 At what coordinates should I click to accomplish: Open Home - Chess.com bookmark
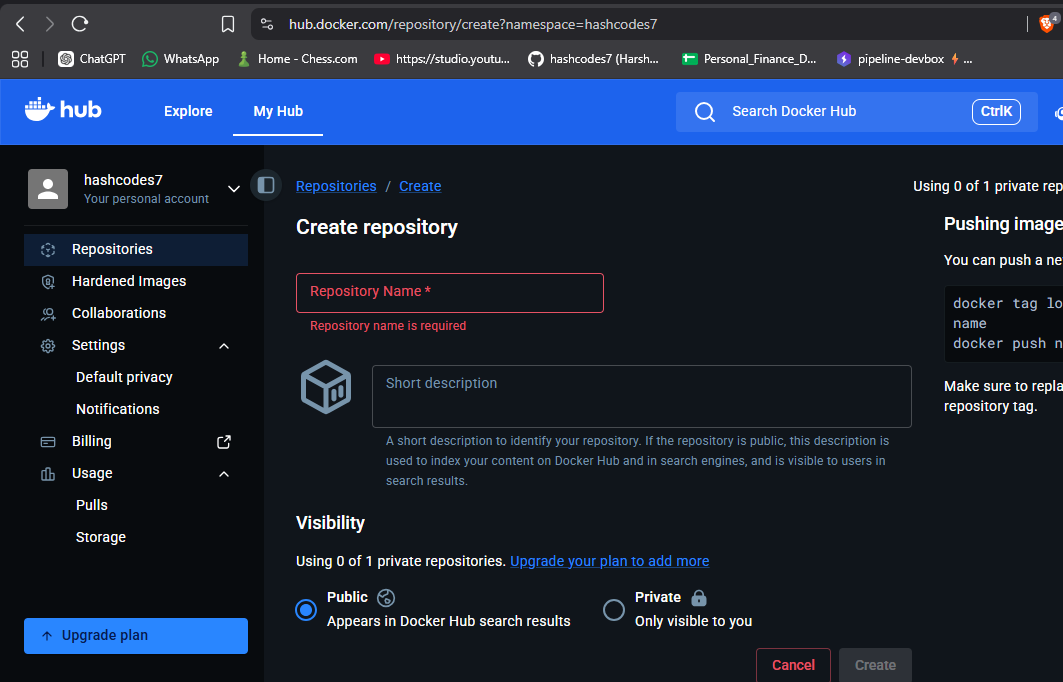(297, 59)
